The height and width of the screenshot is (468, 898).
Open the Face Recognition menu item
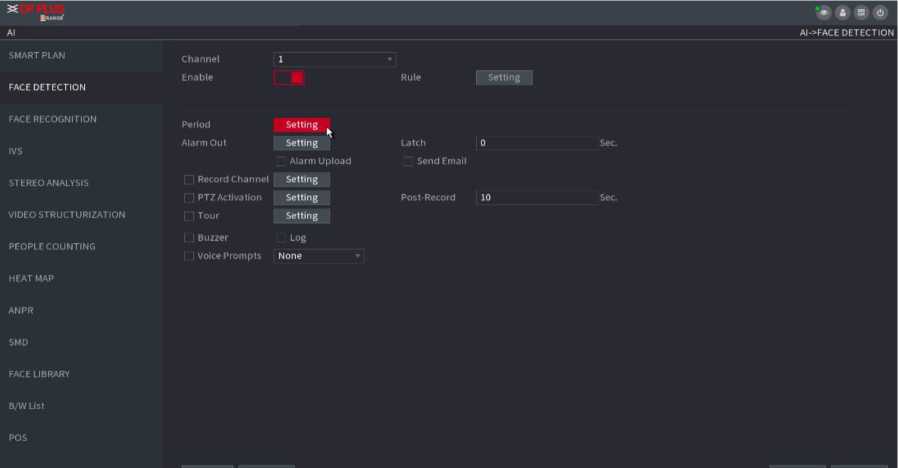pos(52,119)
